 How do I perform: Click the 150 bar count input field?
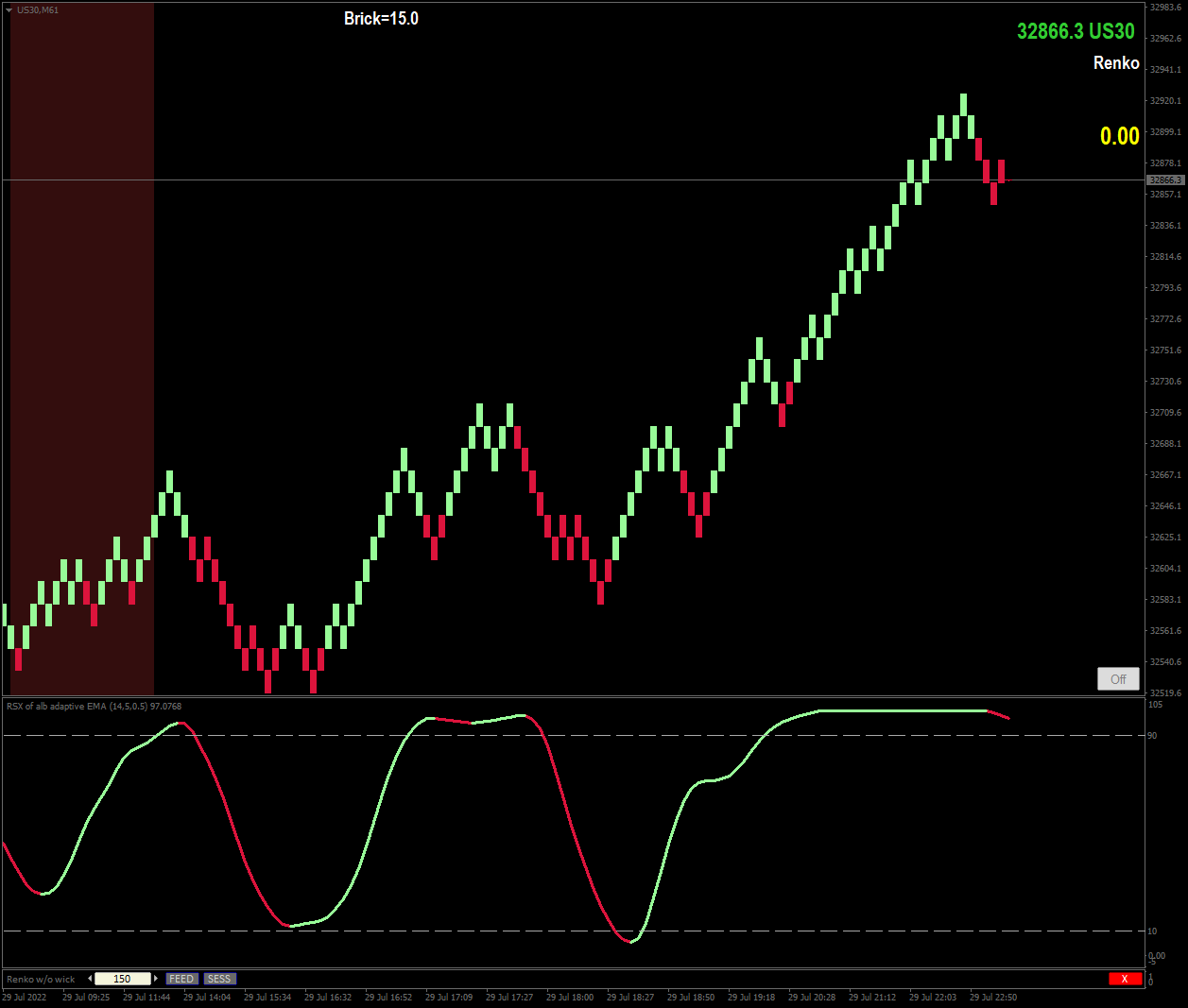(123, 979)
